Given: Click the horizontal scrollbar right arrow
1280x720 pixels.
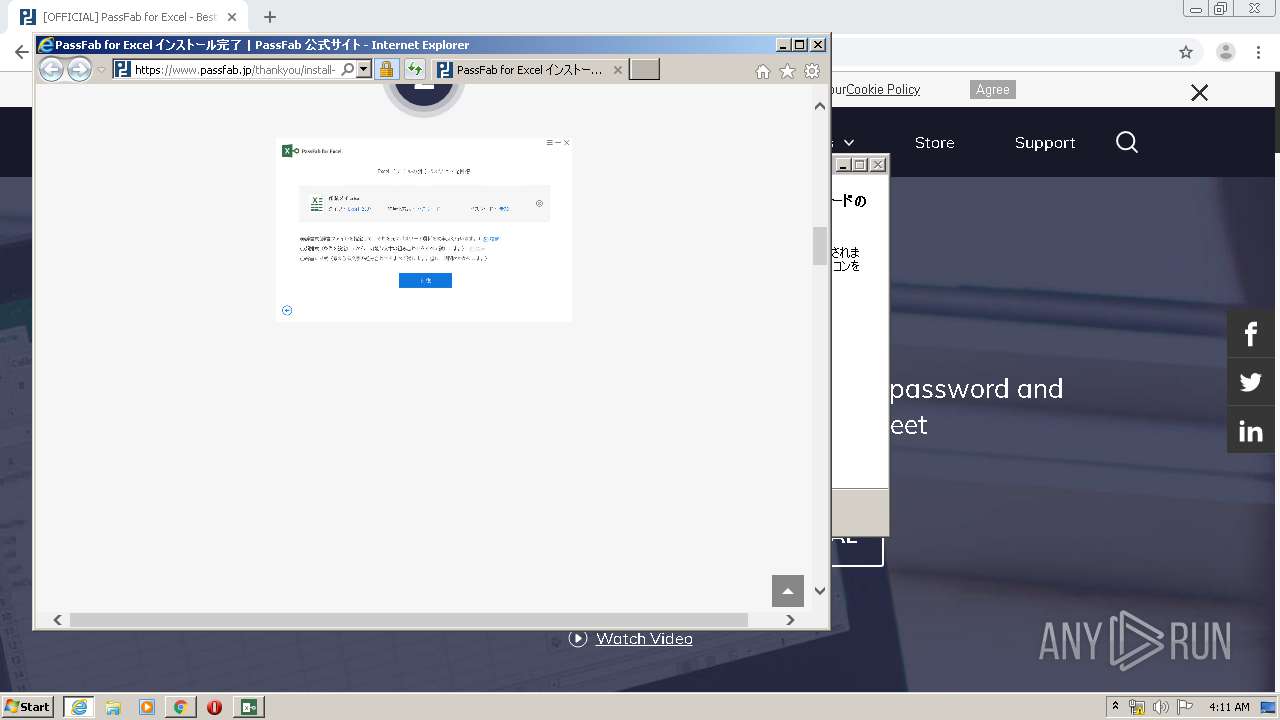Looking at the screenshot, I should (790, 620).
